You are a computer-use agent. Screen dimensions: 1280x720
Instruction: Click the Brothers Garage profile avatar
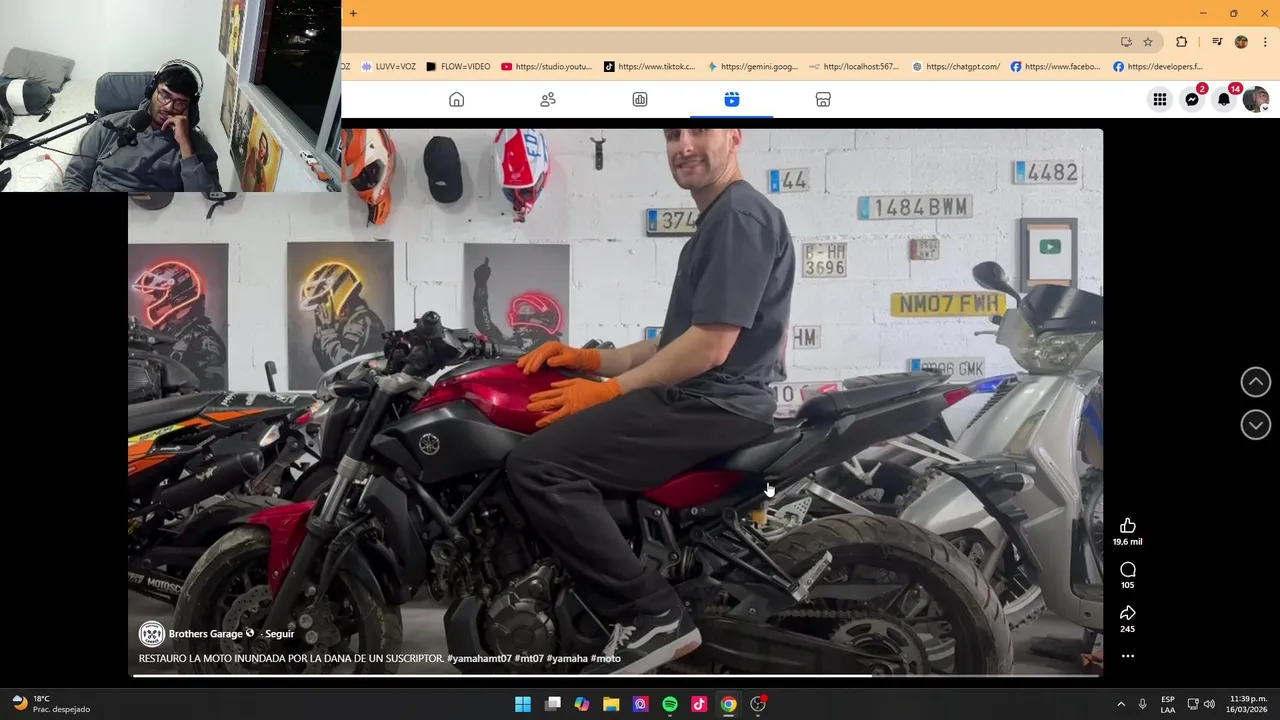coord(151,633)
